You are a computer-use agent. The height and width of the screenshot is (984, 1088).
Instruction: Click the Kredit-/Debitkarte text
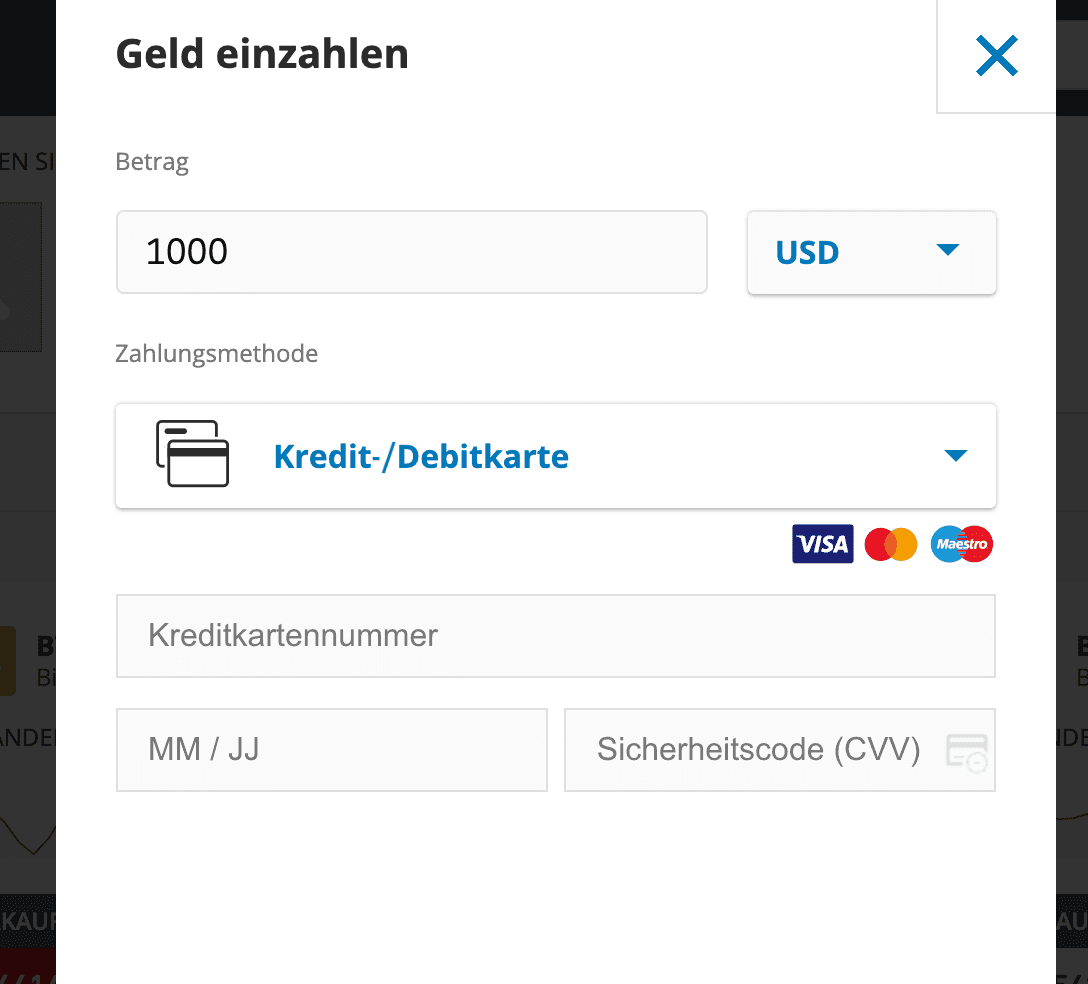coord(421,457)
